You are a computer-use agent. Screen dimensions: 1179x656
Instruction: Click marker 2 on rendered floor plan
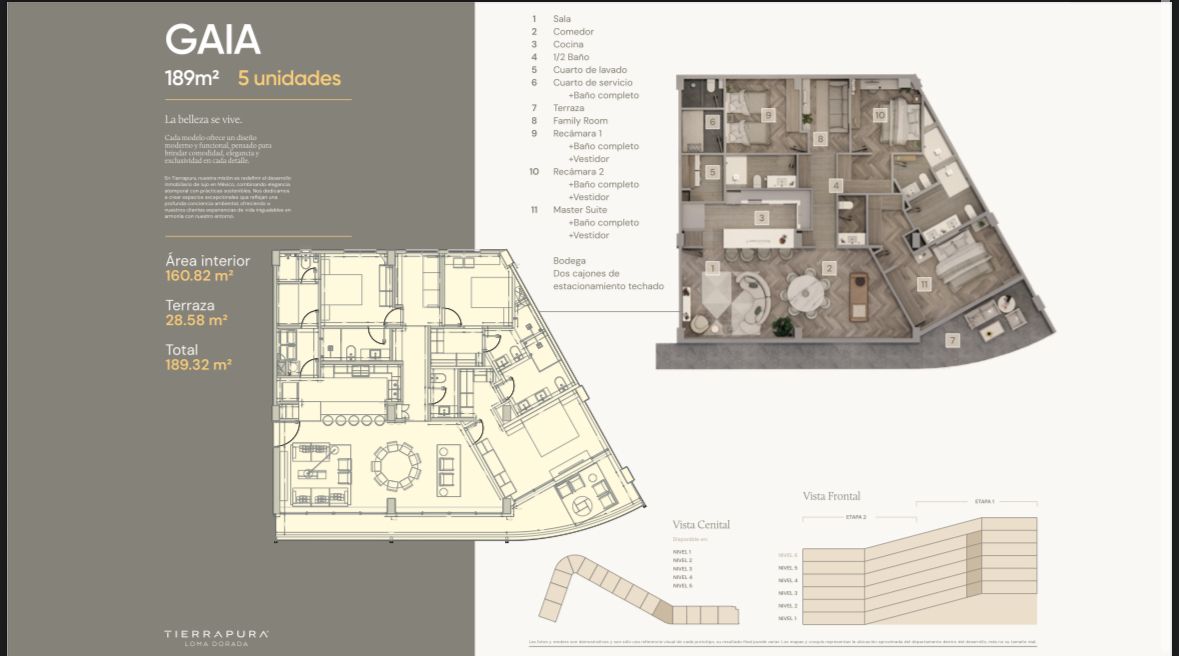click(829, 268)
